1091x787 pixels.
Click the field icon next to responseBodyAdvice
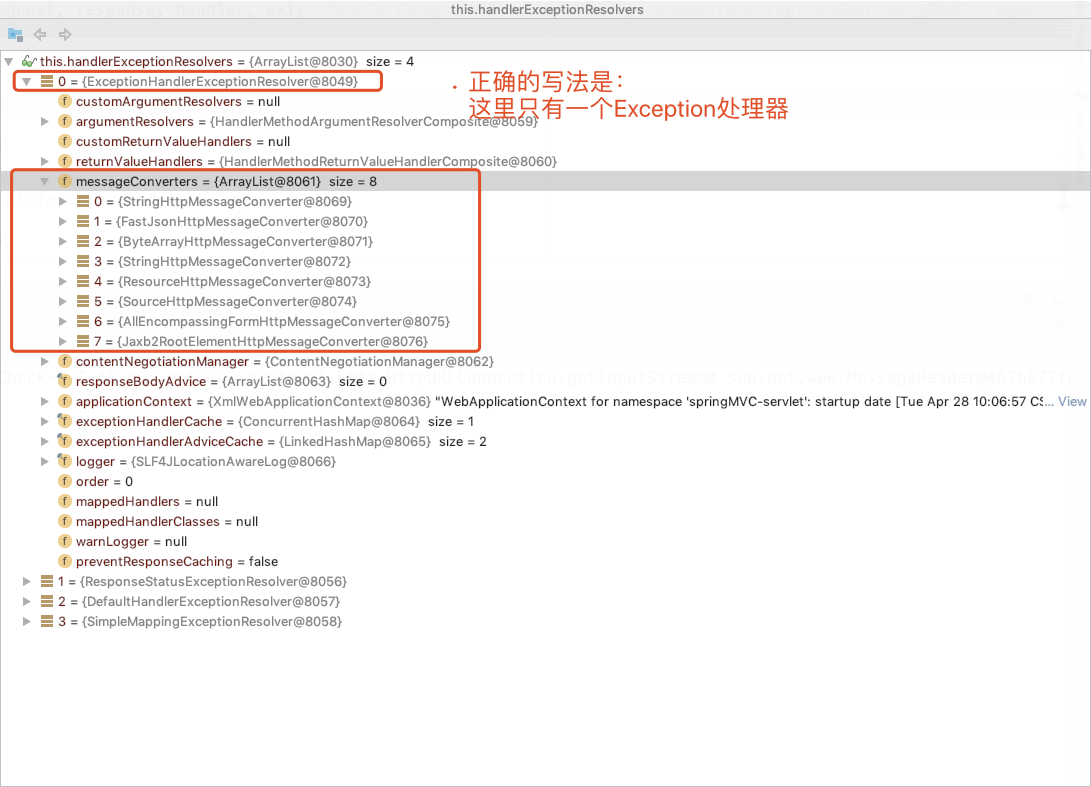click(x=64, y=381)
